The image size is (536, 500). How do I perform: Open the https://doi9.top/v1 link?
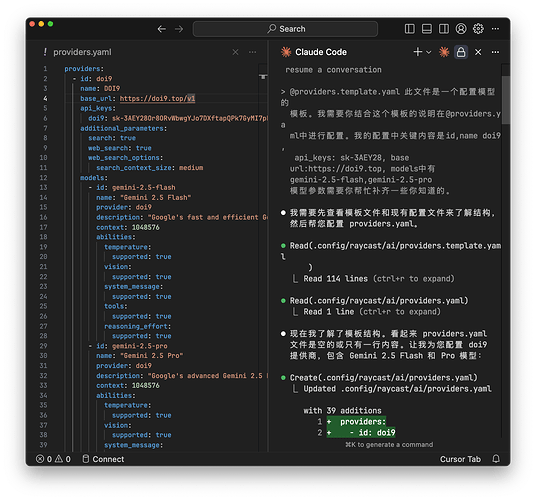coord(157,98)
